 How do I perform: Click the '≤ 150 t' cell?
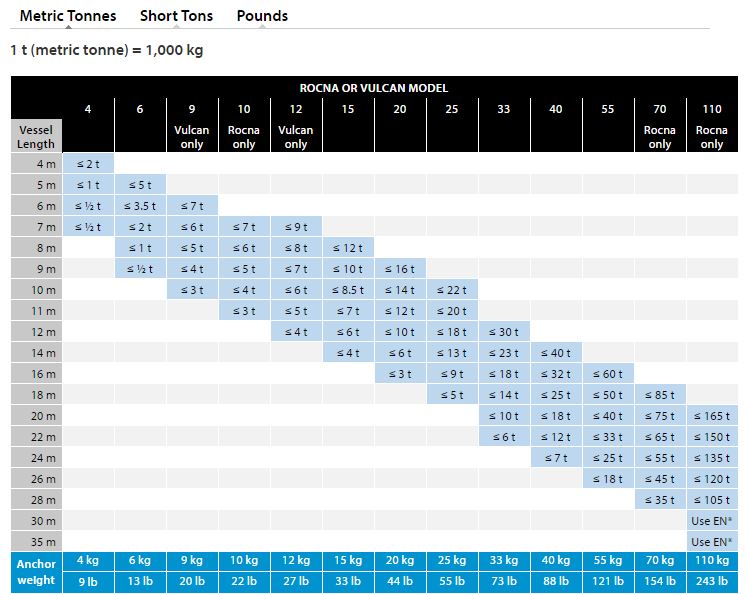[712, 437]
